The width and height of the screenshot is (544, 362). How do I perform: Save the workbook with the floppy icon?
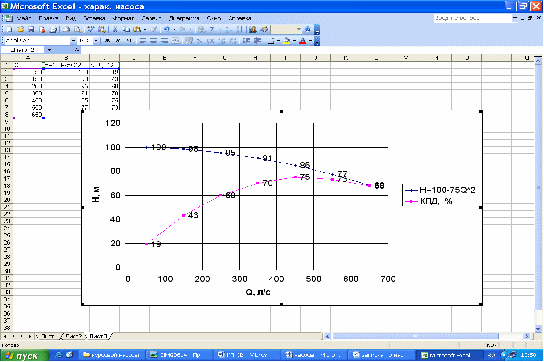click(31, 30)
